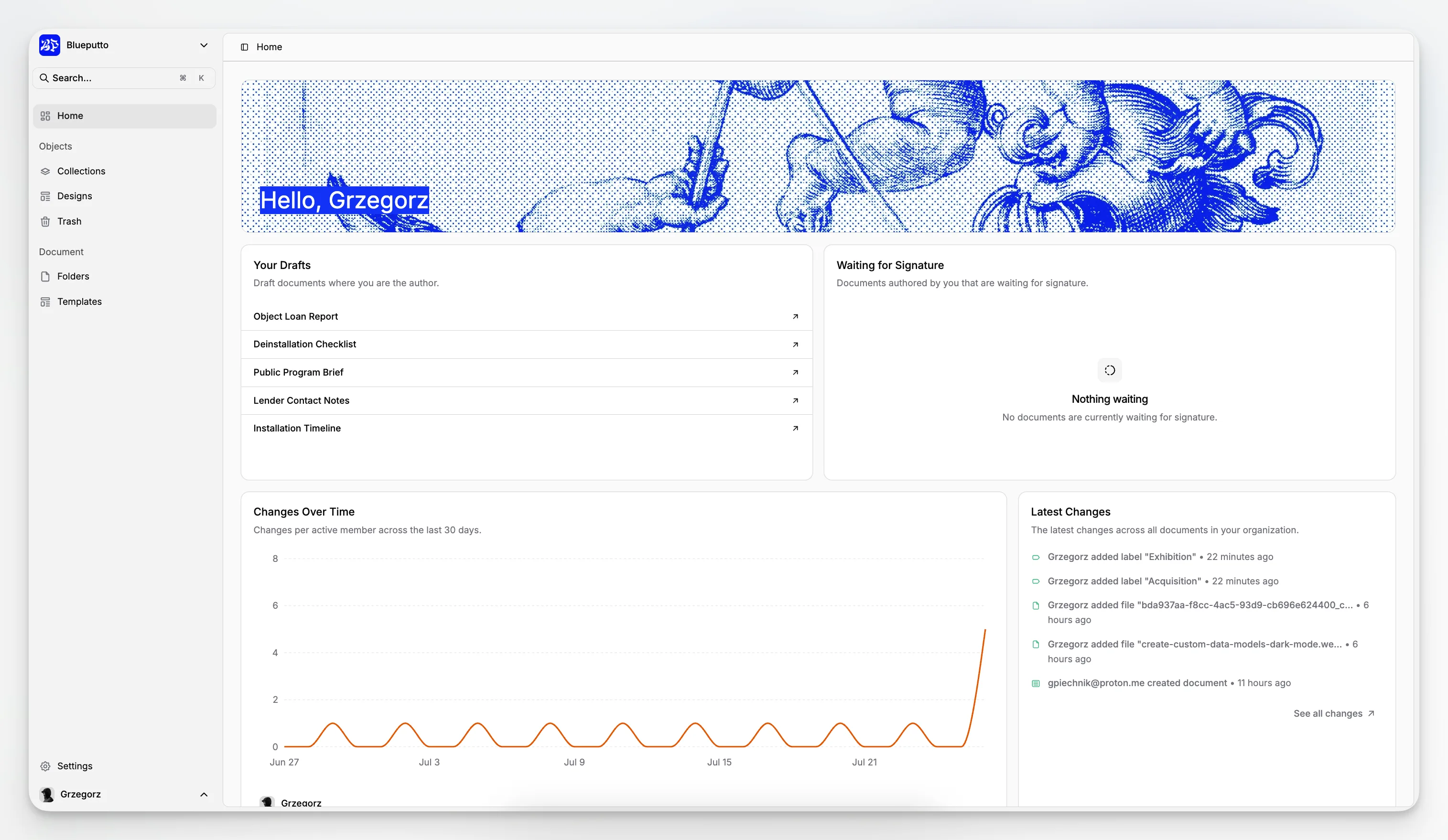
Task: Click See all changes link
Action: click(x=1334, y=713)
